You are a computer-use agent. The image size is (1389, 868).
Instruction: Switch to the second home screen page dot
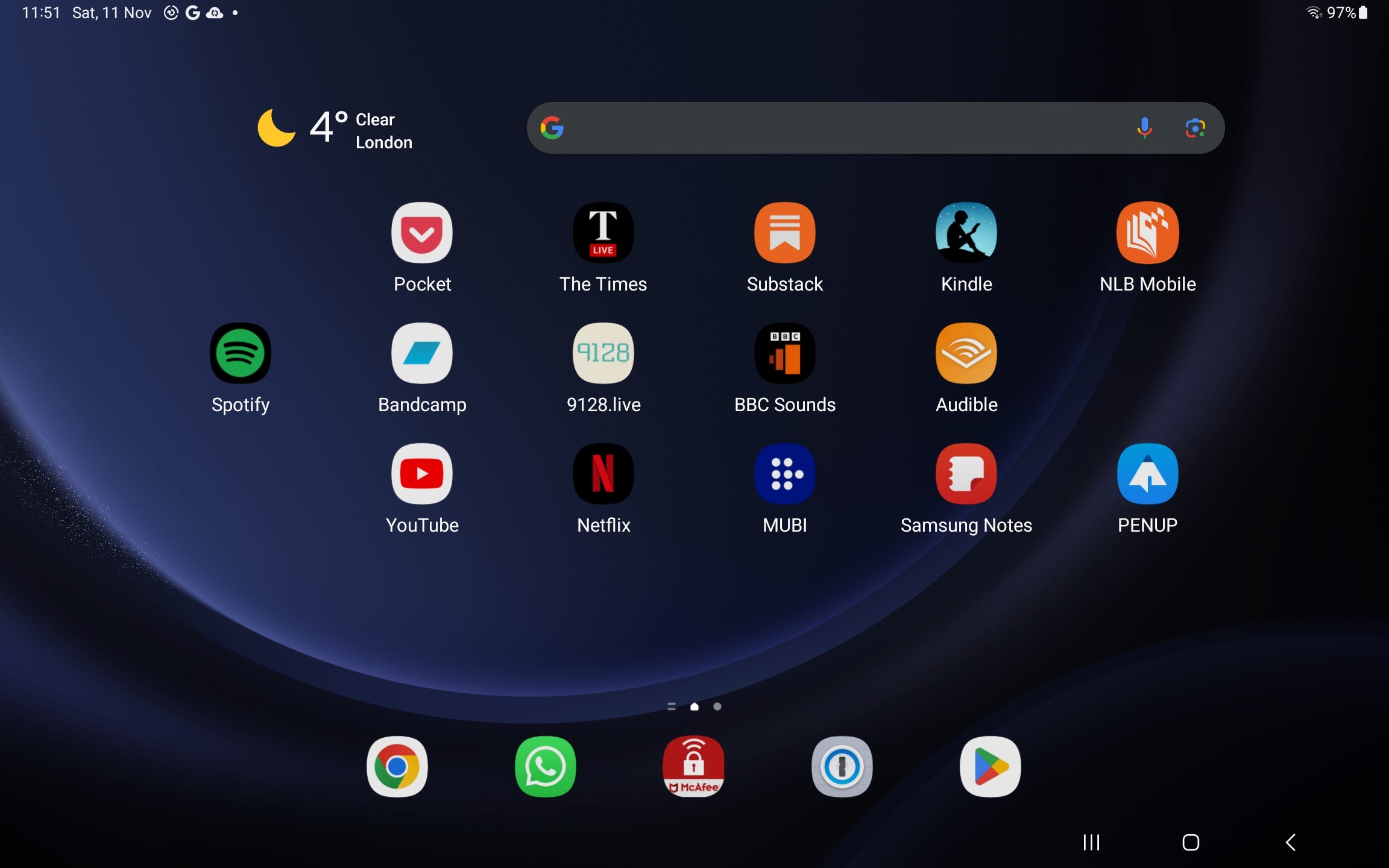[717, 706]
